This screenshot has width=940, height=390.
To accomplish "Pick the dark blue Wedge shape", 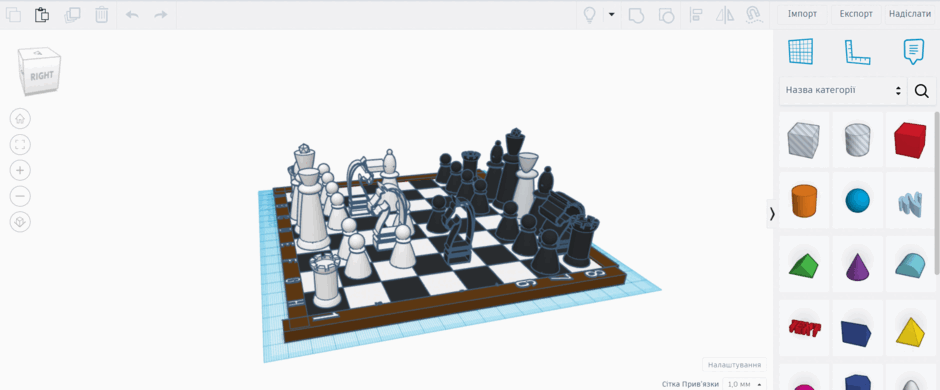I will (857, 332).
